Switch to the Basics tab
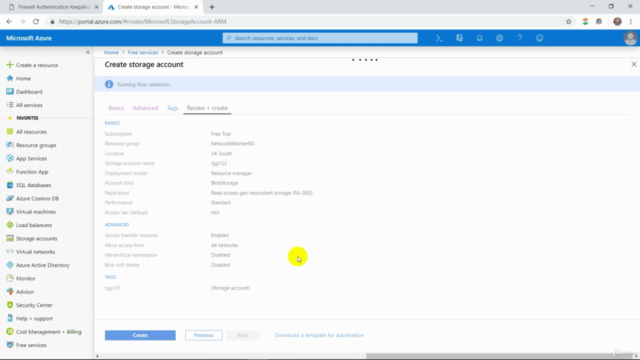 click(x=116, y=108)
